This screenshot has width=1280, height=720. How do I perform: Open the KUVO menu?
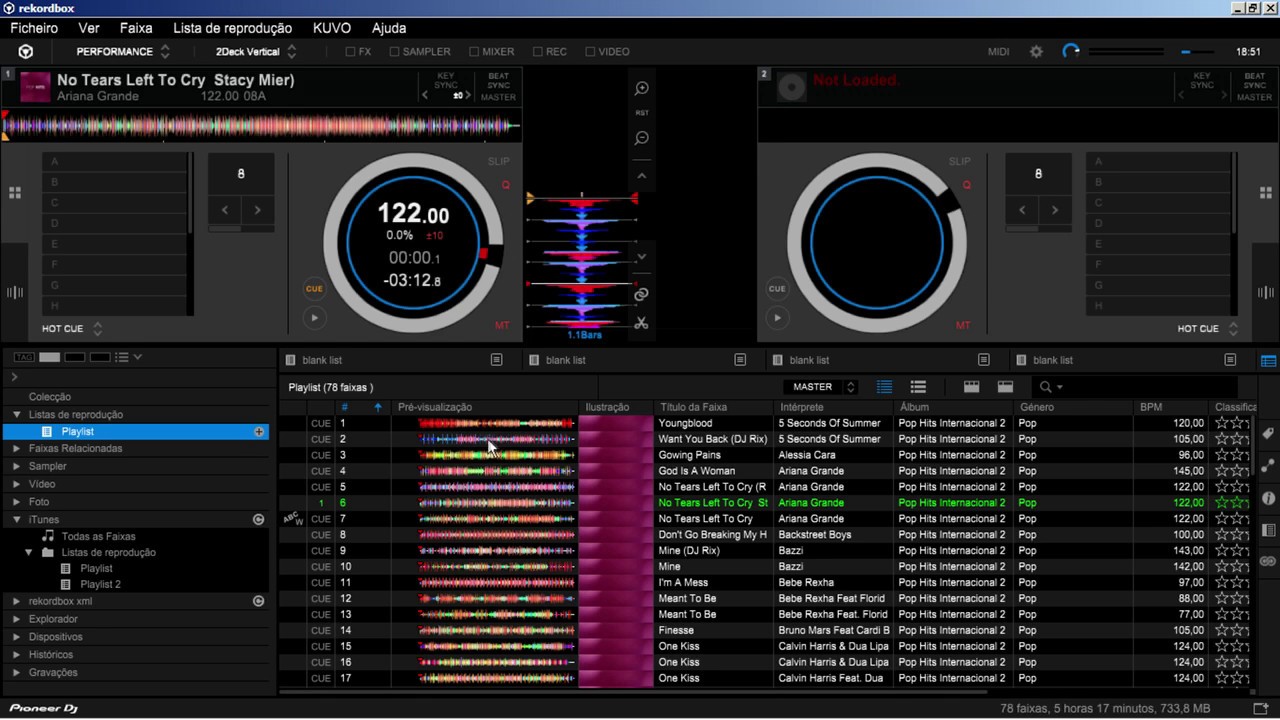(332, 28)
